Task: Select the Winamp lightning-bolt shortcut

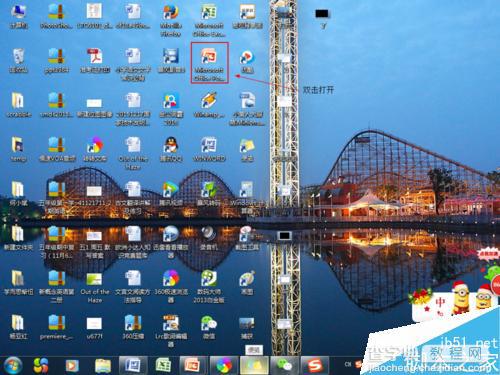Action: click(x=209, y=104)
